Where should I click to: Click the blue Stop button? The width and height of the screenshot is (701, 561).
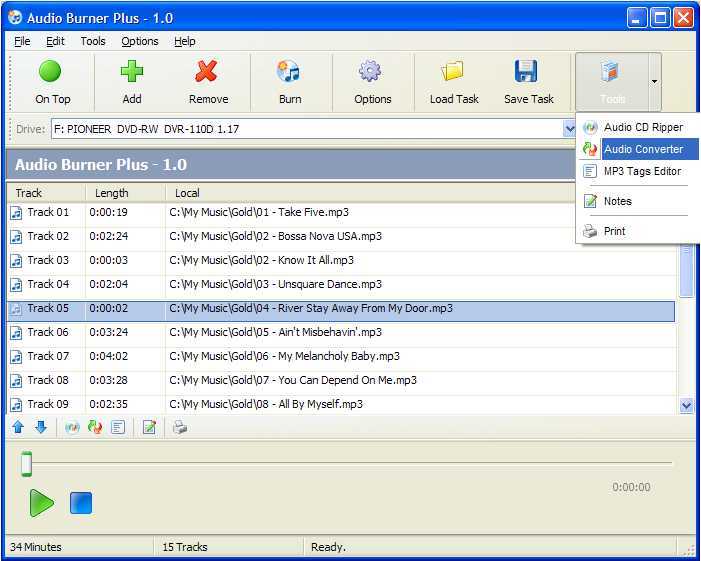(81, 503)
